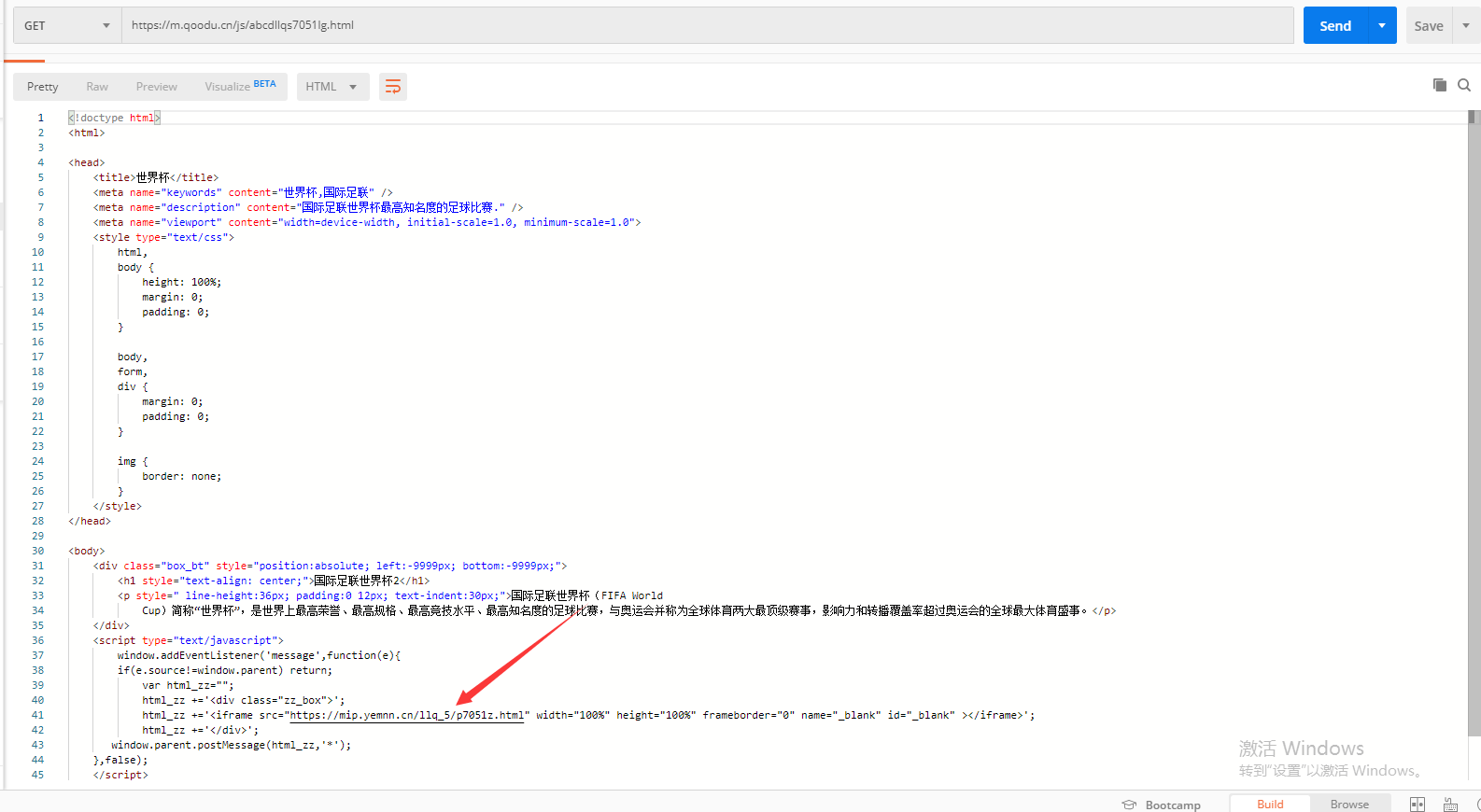Click the "var html_zz="";" line
The image size is (1481, 812).
[x=188, y=685]
